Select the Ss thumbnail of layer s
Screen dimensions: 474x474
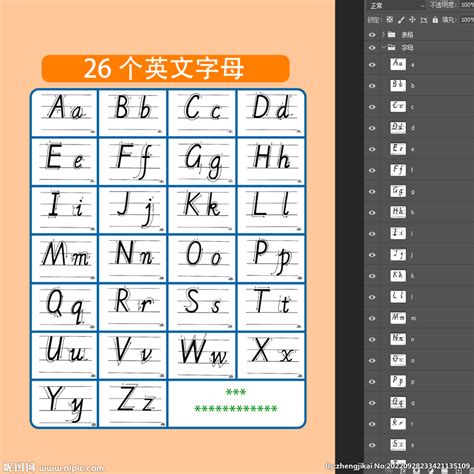click(398, 444)
